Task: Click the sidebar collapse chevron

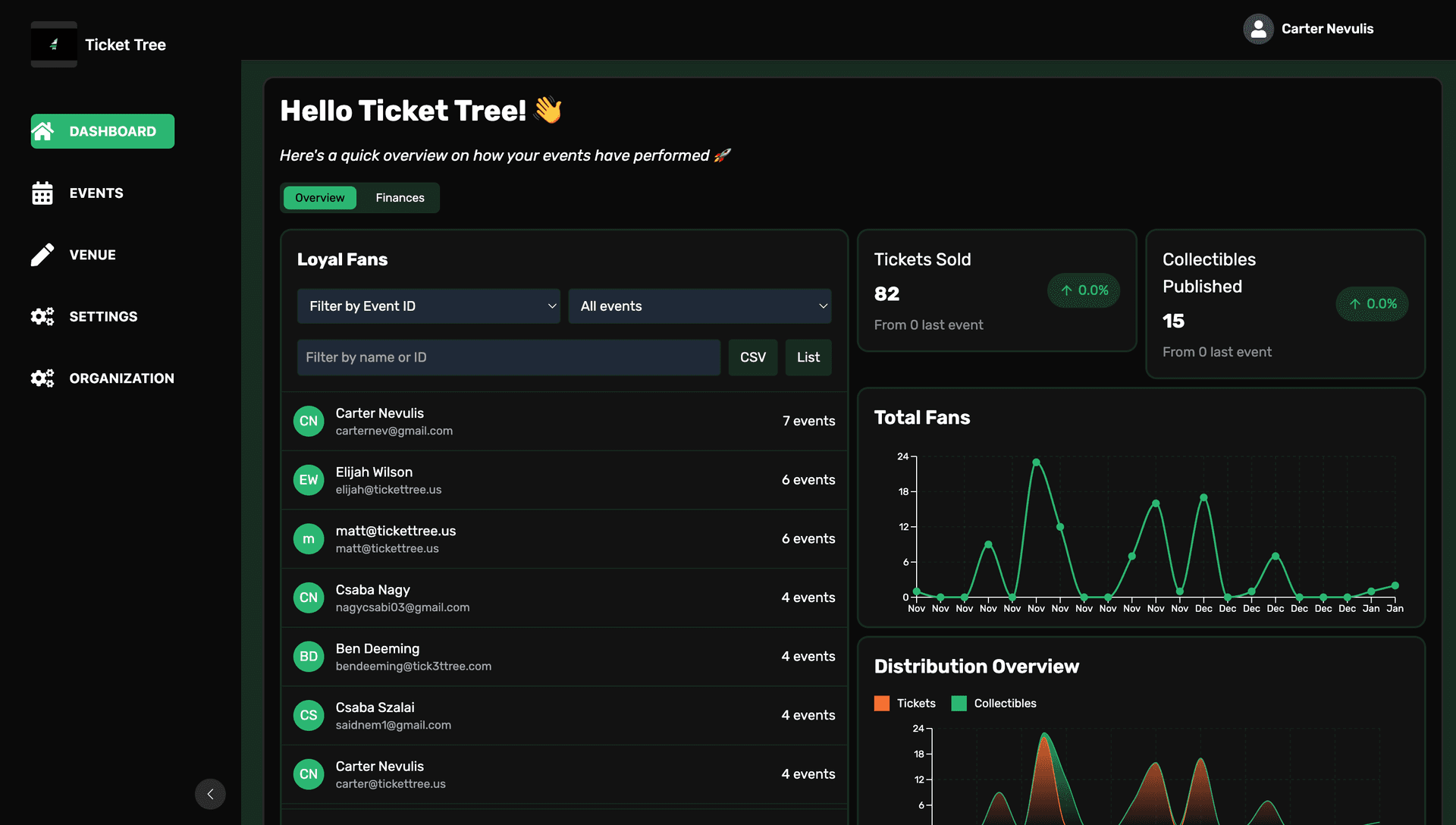Action: pos(210,794)
